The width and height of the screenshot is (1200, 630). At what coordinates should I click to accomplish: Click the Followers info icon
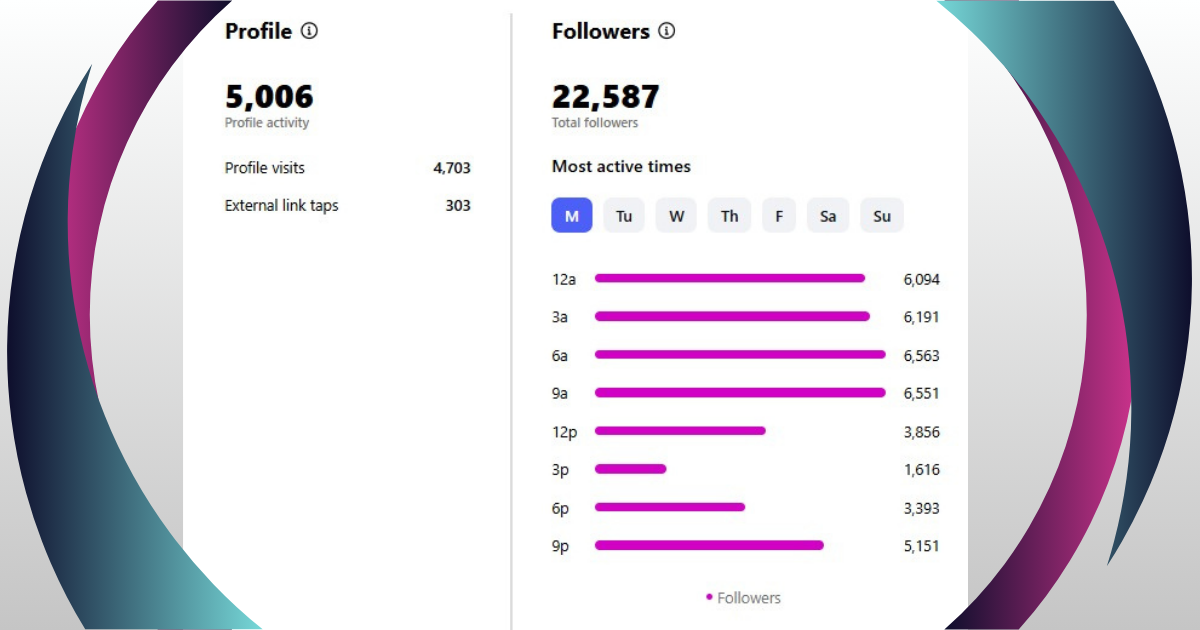(x=667, y=31)
